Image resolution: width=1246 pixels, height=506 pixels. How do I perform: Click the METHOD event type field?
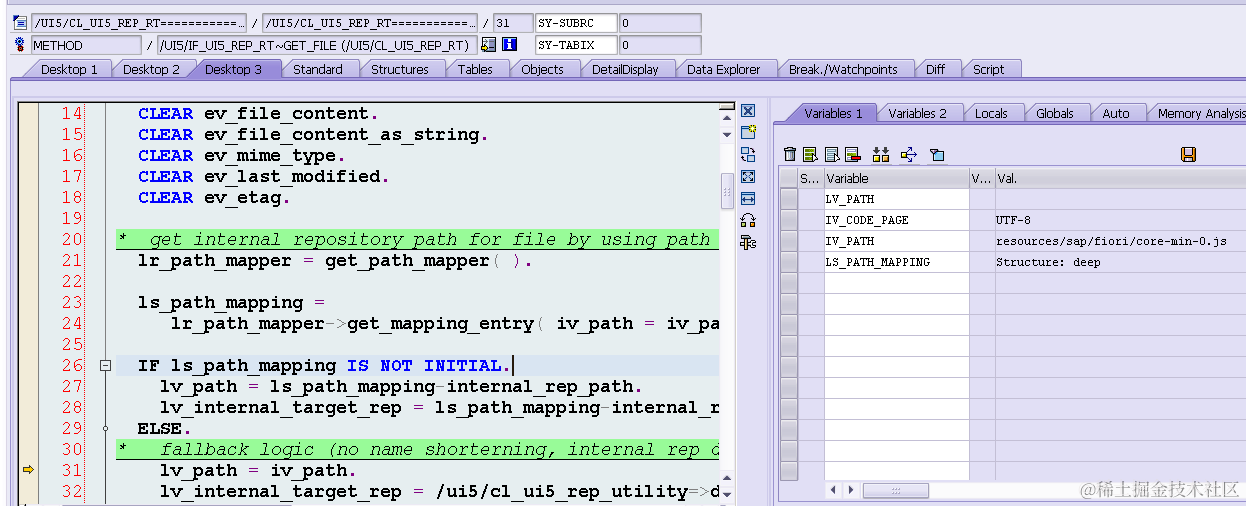tap(86, 45)
